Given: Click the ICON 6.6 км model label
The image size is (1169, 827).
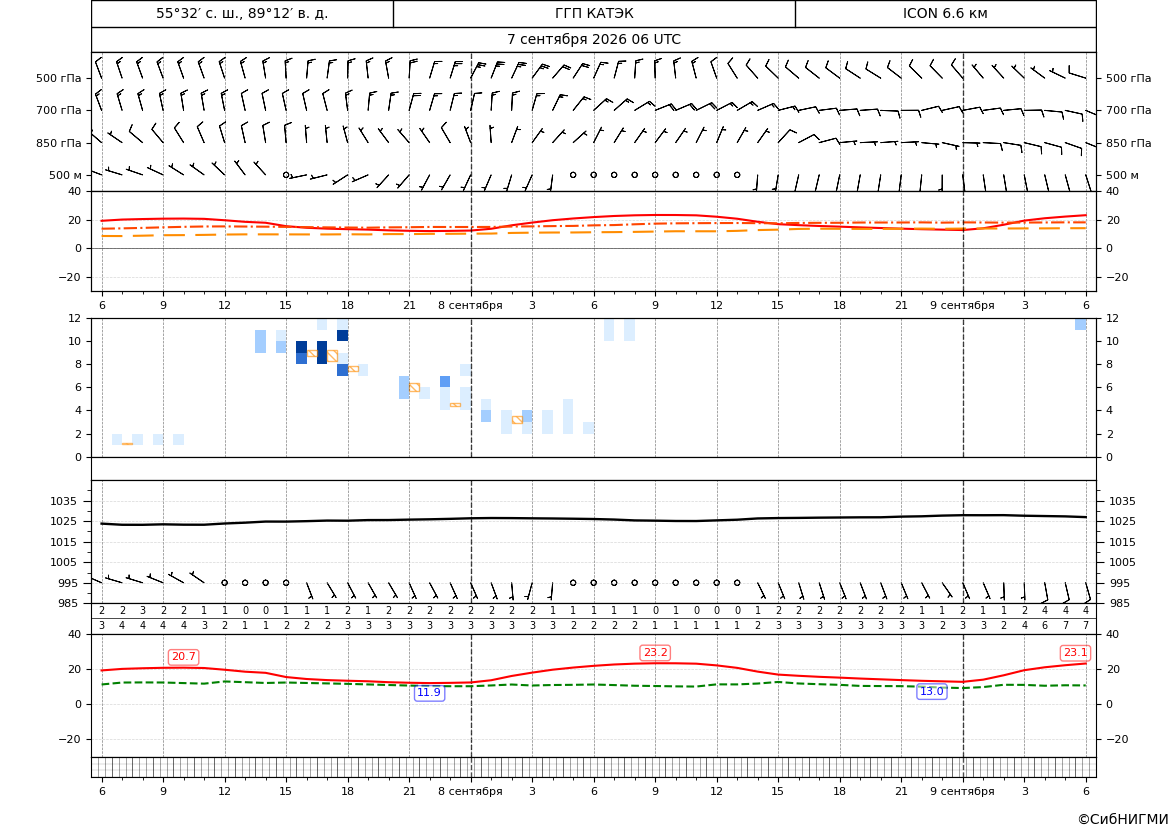Looking at the screenshot, I should tap(945, 13).
